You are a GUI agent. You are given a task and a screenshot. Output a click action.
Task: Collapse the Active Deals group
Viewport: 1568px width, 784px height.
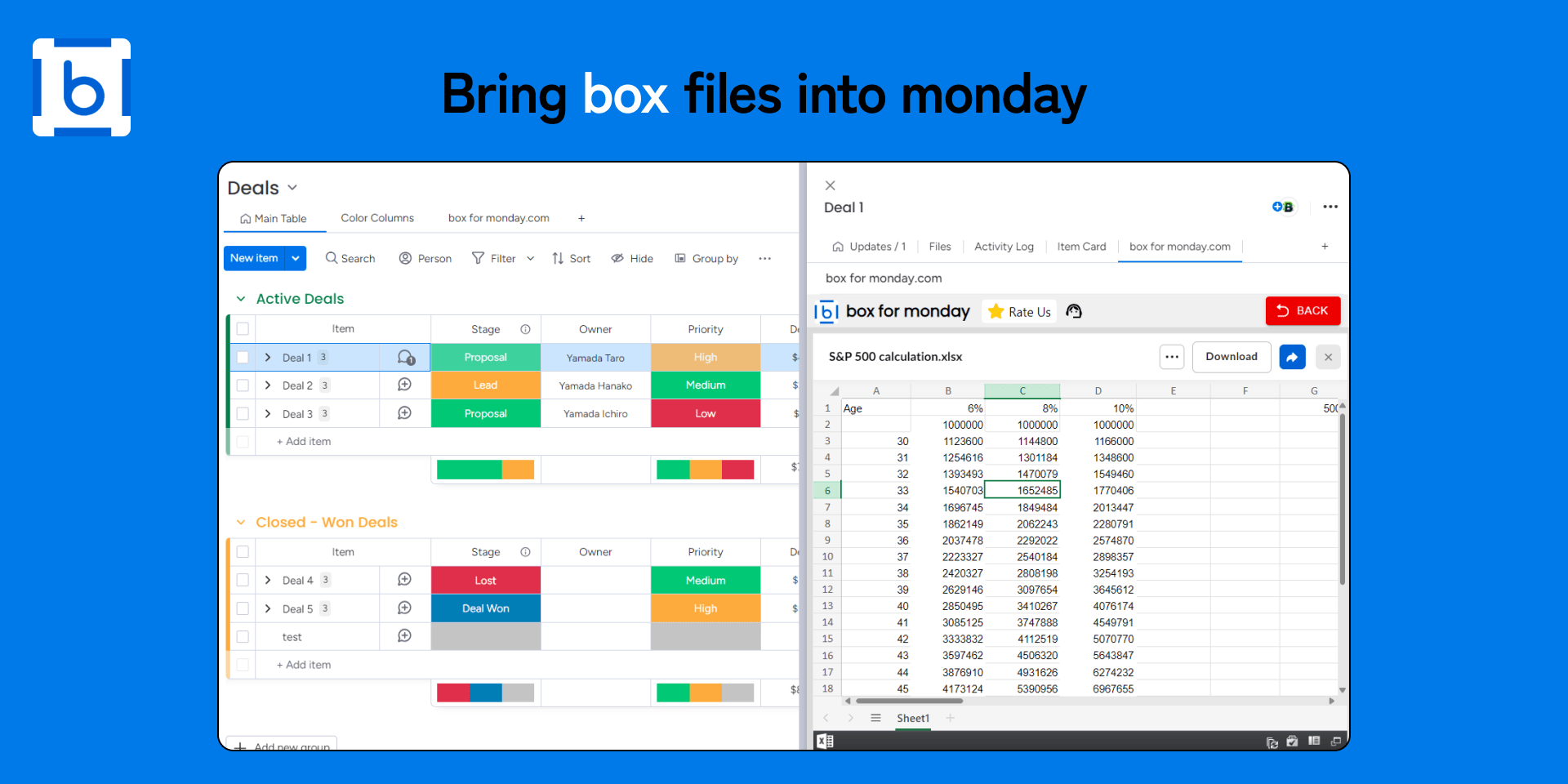point(241,299)
